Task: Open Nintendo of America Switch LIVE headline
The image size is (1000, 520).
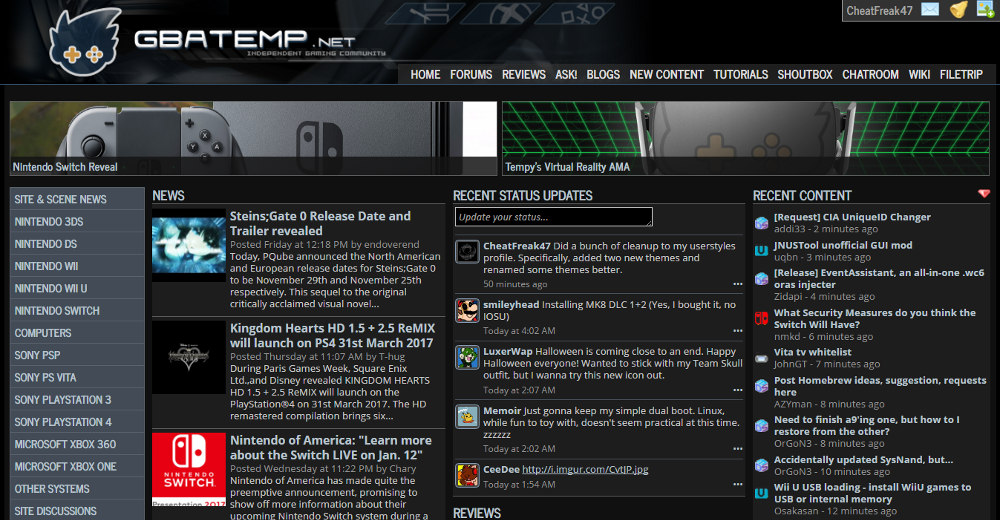Action: 331,447
